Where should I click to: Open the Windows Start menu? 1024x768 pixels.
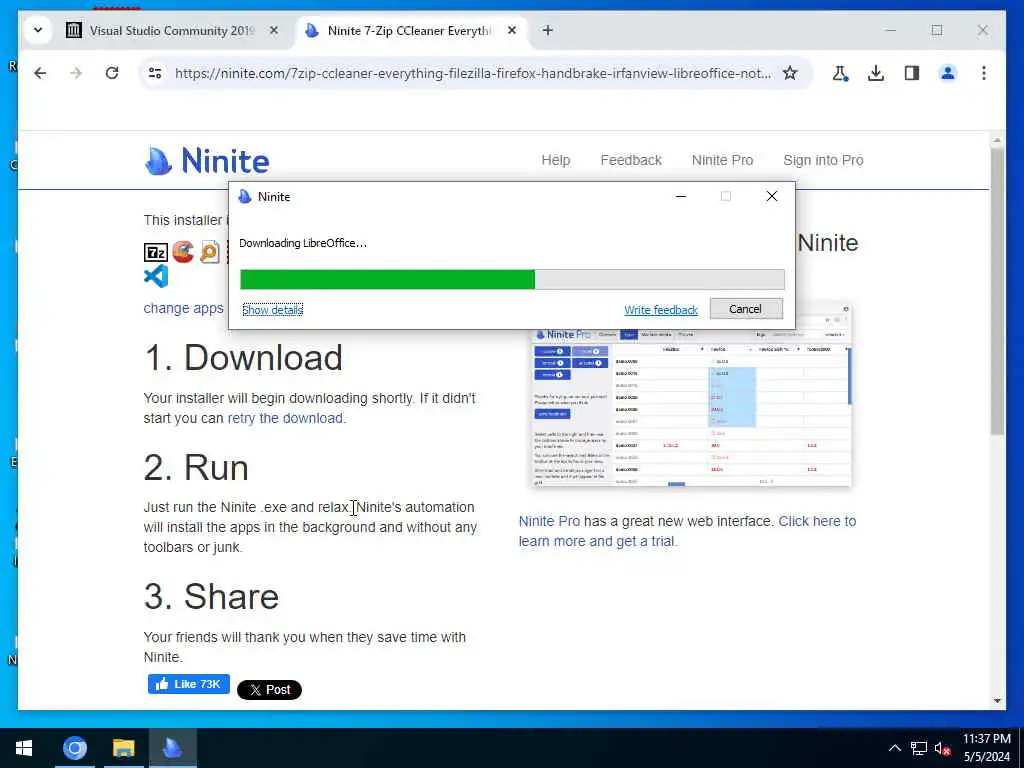click(24, 748)
